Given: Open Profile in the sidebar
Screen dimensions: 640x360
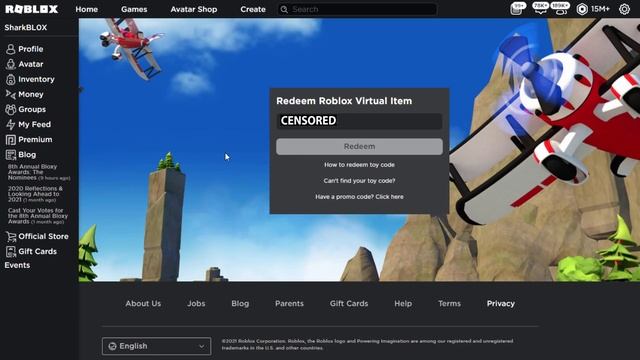Looking at the screenshot, I should click(x=31, y=49).
